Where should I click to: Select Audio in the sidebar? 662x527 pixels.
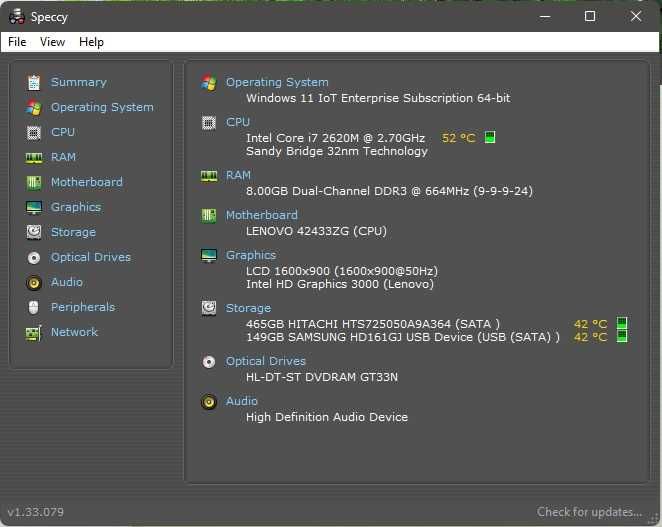[x=67, y=282]
